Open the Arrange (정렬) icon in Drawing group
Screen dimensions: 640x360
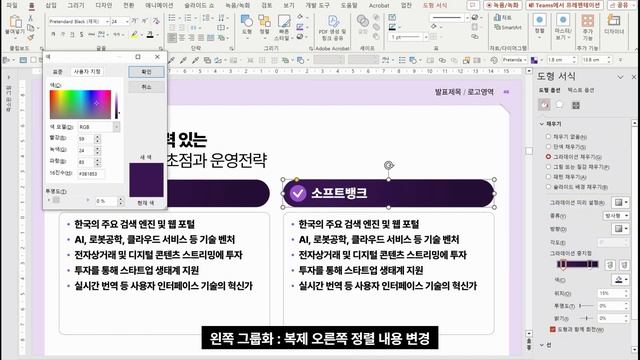[x=264, y=21]
